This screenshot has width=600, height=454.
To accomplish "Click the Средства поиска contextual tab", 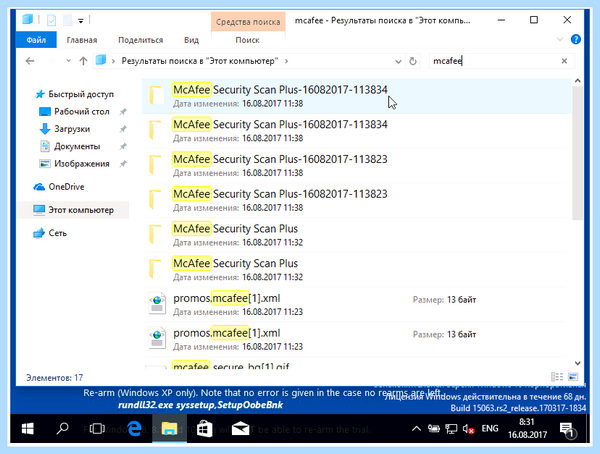I will (248, 22).
